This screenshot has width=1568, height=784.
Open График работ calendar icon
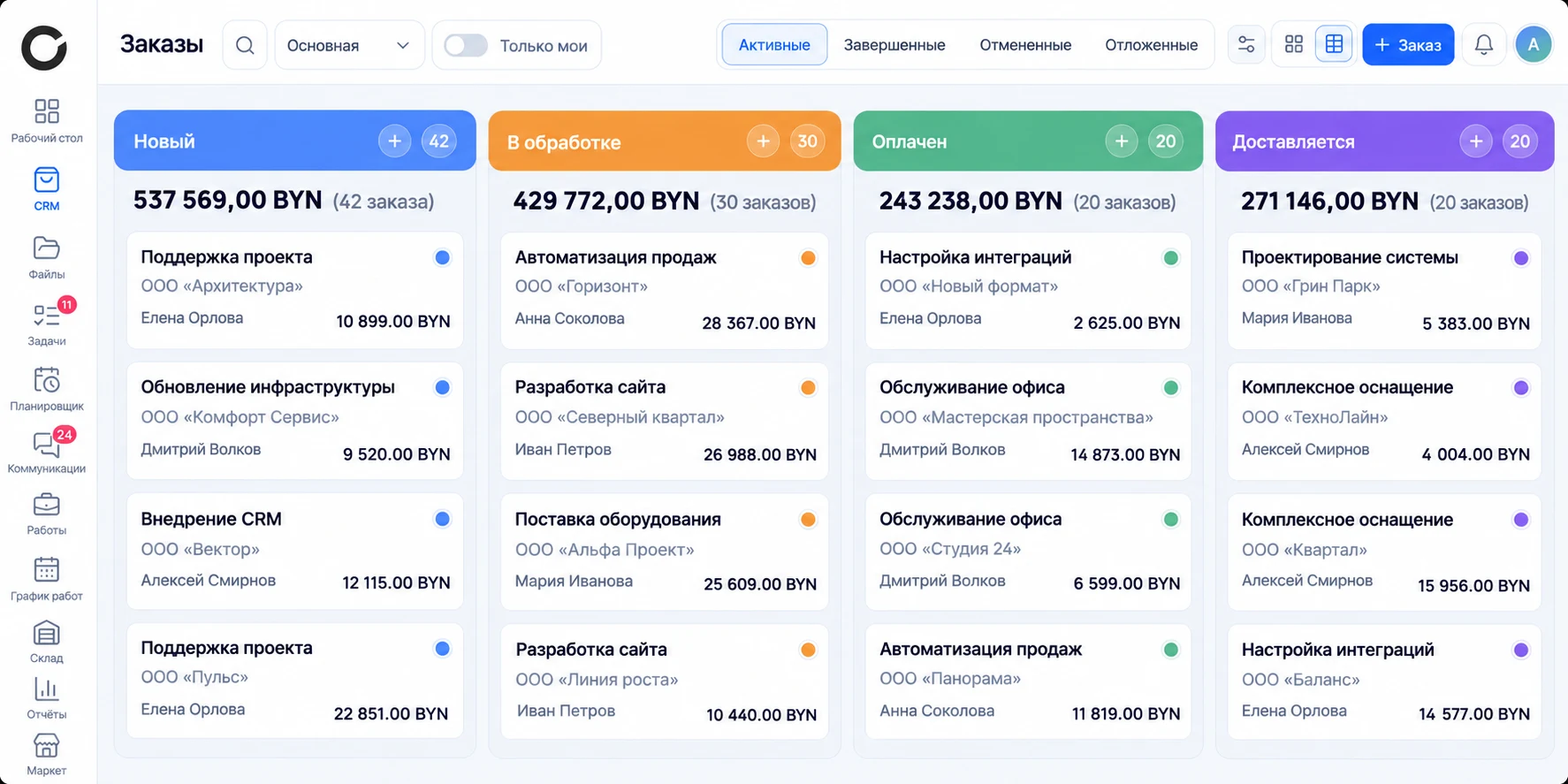pos(46,569)
